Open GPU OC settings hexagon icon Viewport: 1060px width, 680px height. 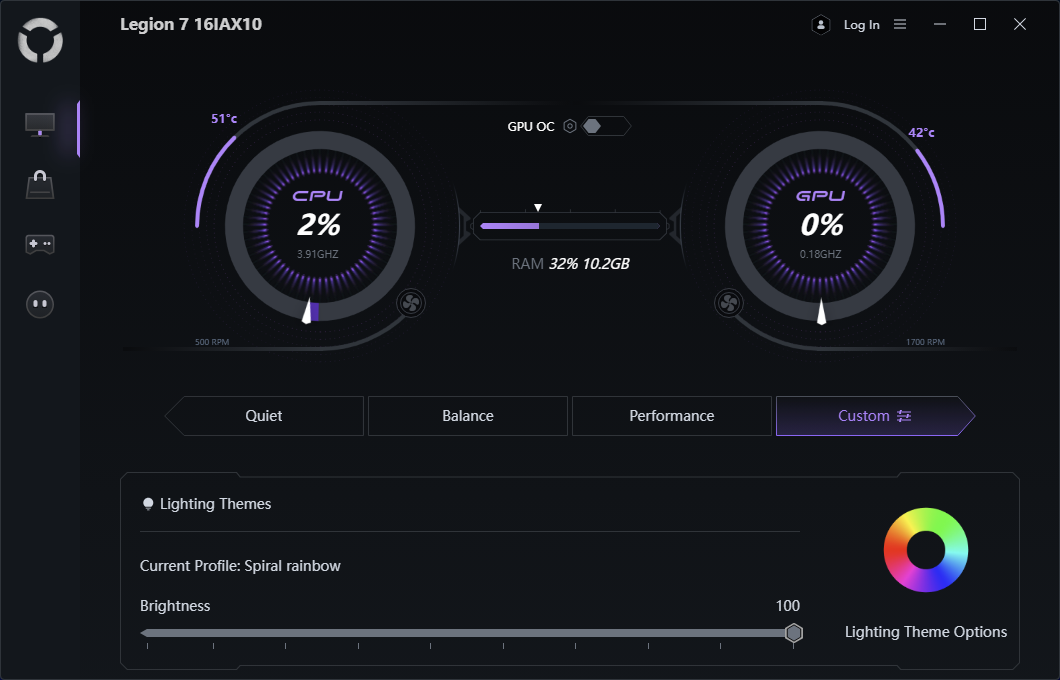570,126
